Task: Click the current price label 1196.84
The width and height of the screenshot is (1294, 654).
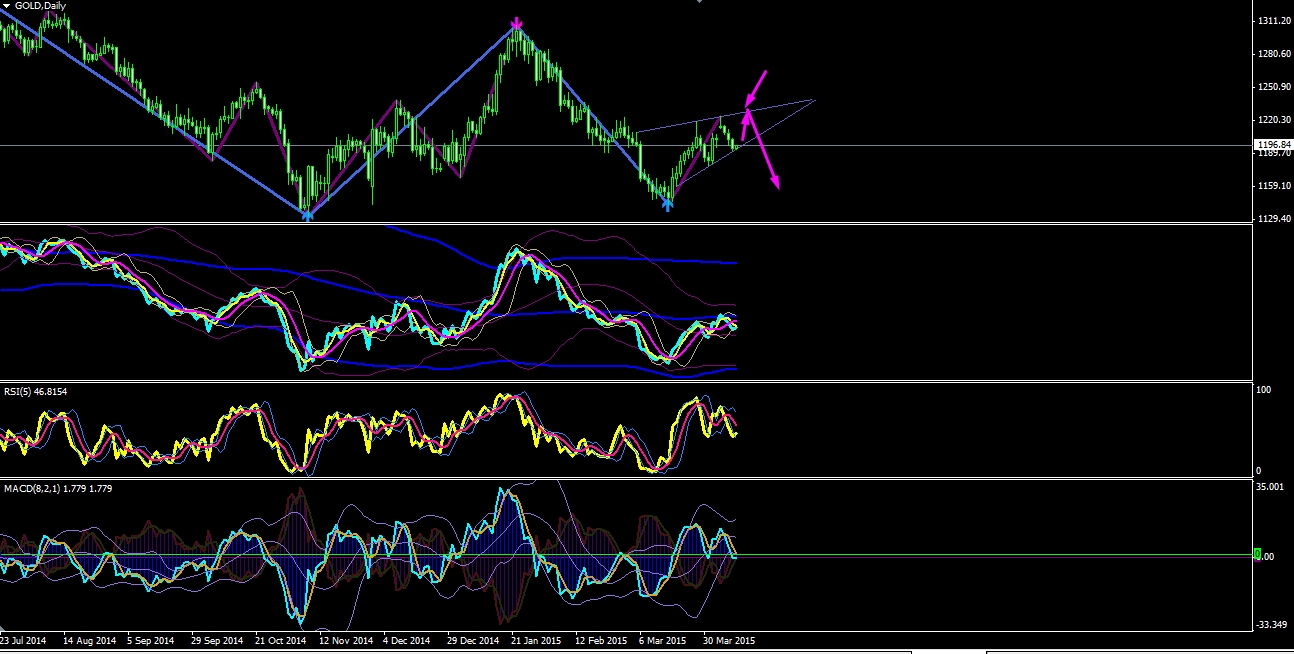Action: [x=1273, y=144]
